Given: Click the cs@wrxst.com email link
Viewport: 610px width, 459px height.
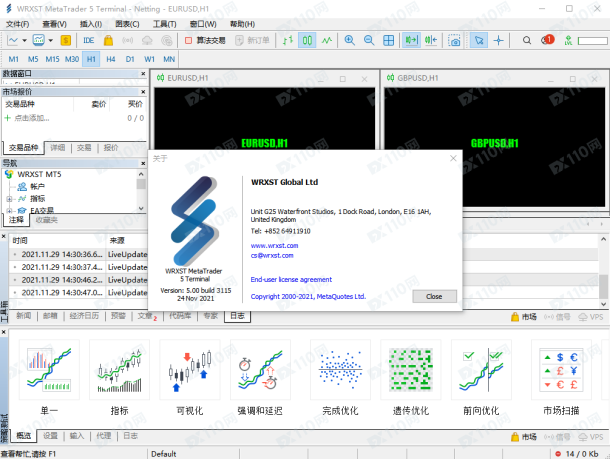Looking at the screenshot, I should (272, 256).
